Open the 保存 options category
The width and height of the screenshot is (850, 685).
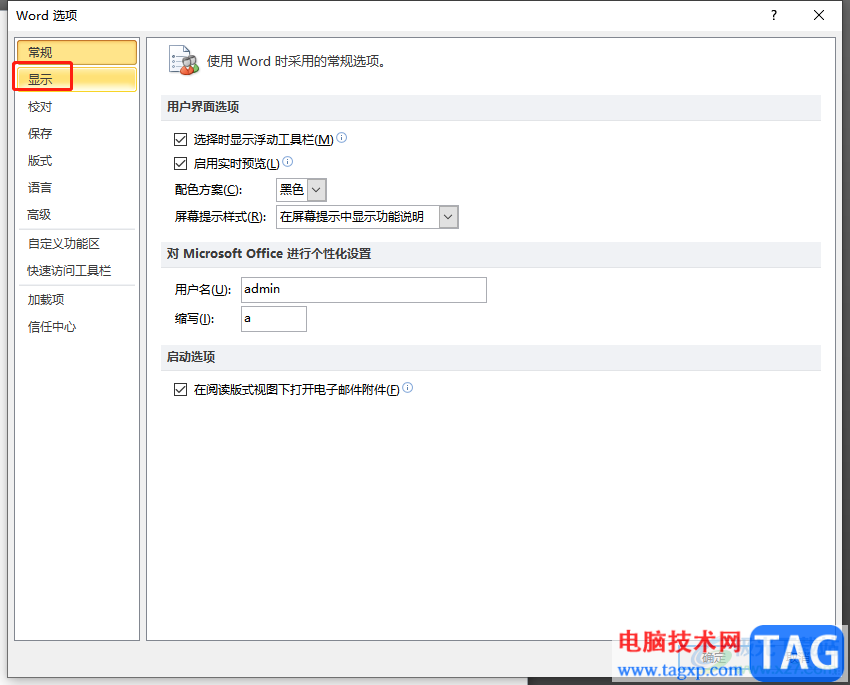(x=40, y=133)
